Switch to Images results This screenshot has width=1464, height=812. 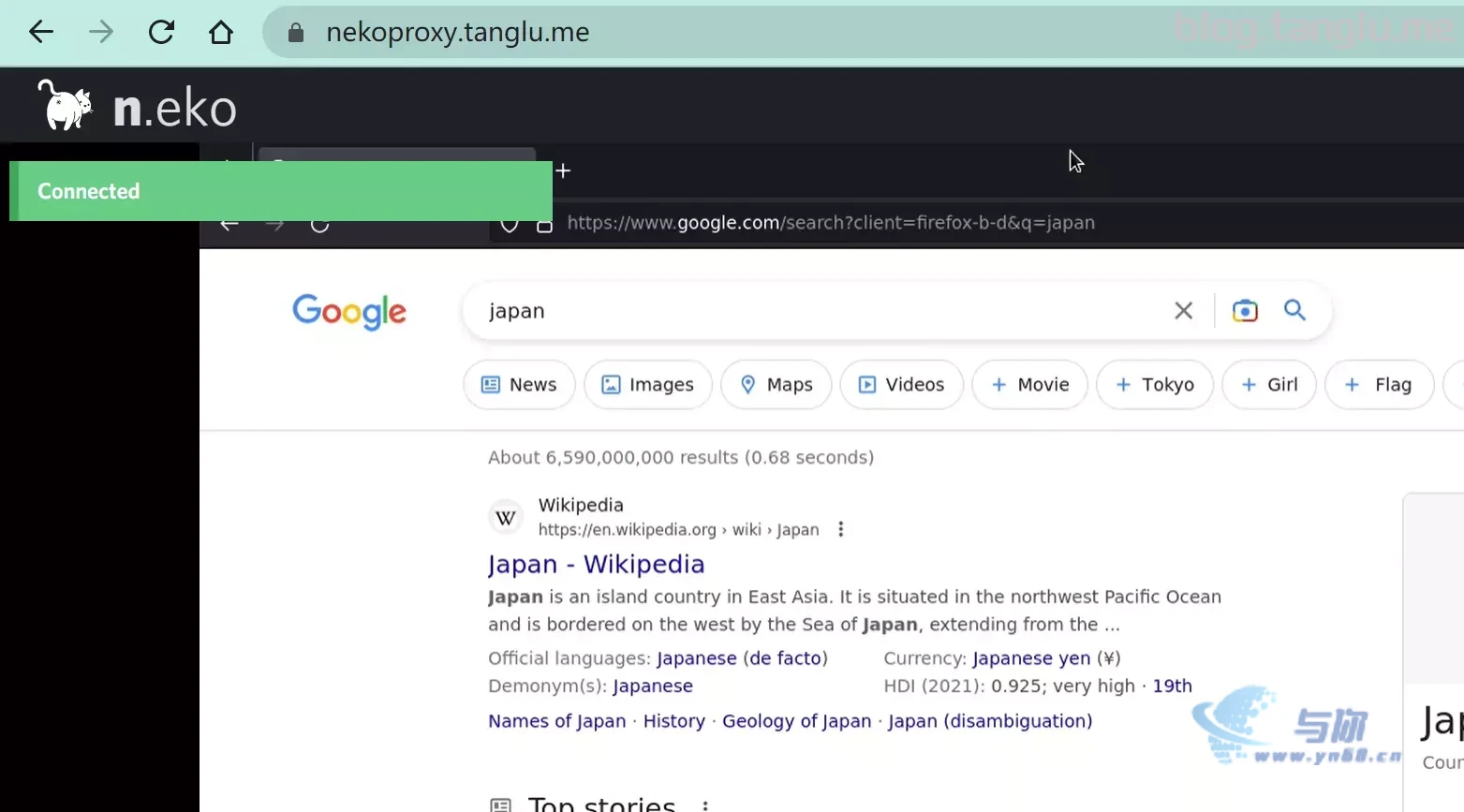648,385
